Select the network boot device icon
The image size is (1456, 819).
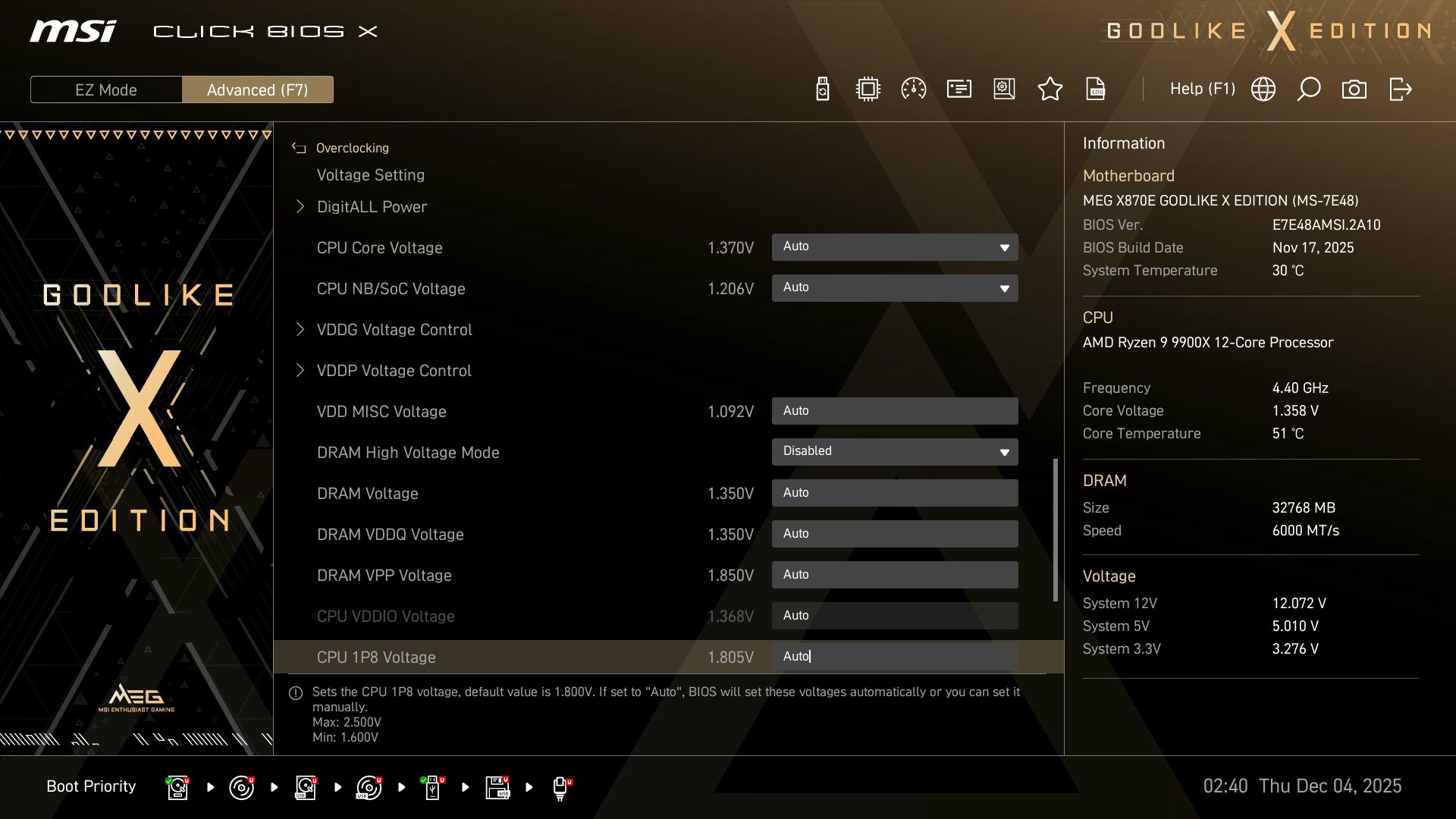click(561, 786)
